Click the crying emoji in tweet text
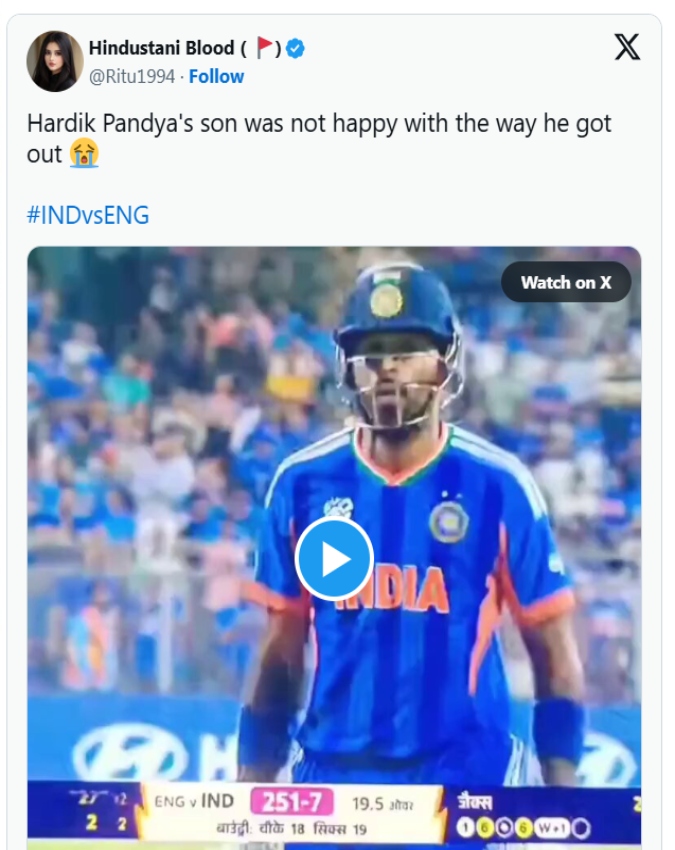Image resolution: width=675 pixels, height=850 pixels. 82,154
